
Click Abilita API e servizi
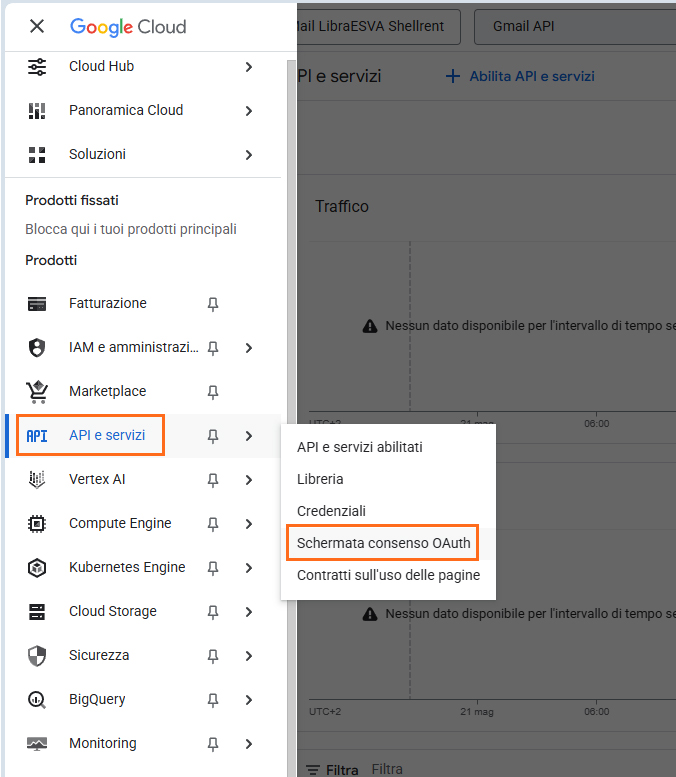(520, 76)
